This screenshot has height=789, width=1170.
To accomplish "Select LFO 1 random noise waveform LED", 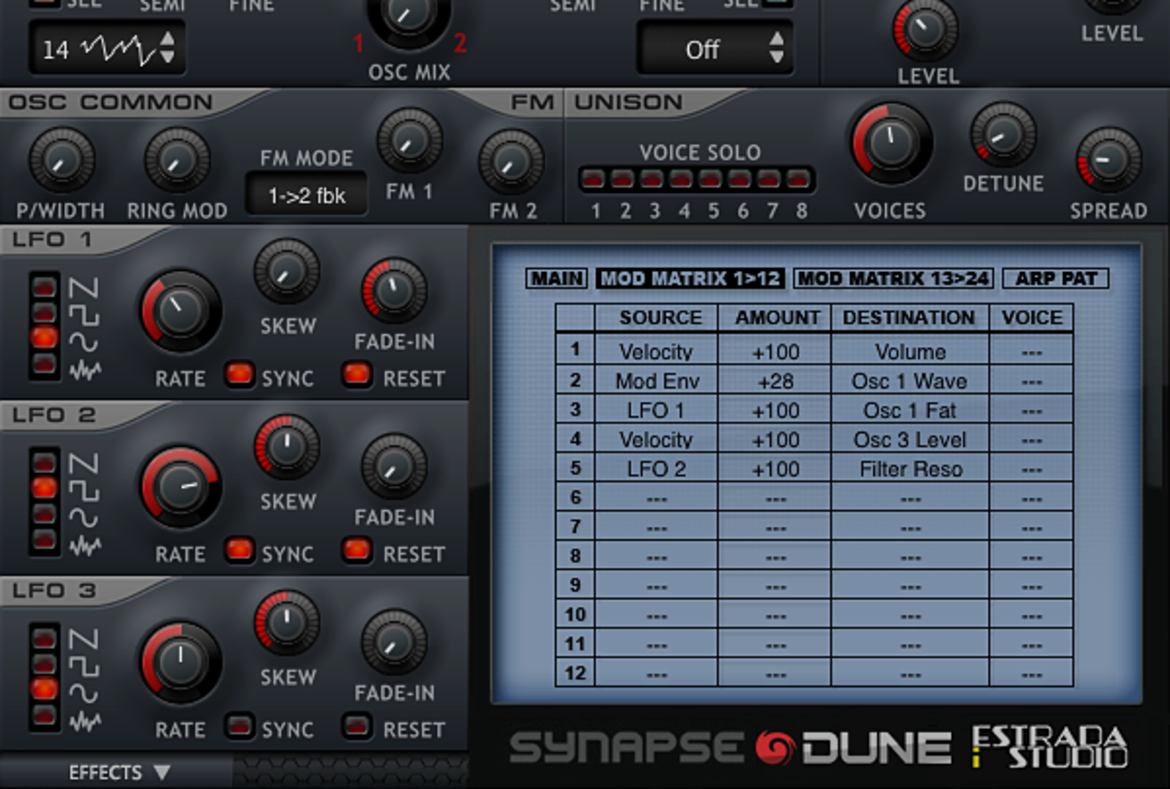I will click(44, 364).
